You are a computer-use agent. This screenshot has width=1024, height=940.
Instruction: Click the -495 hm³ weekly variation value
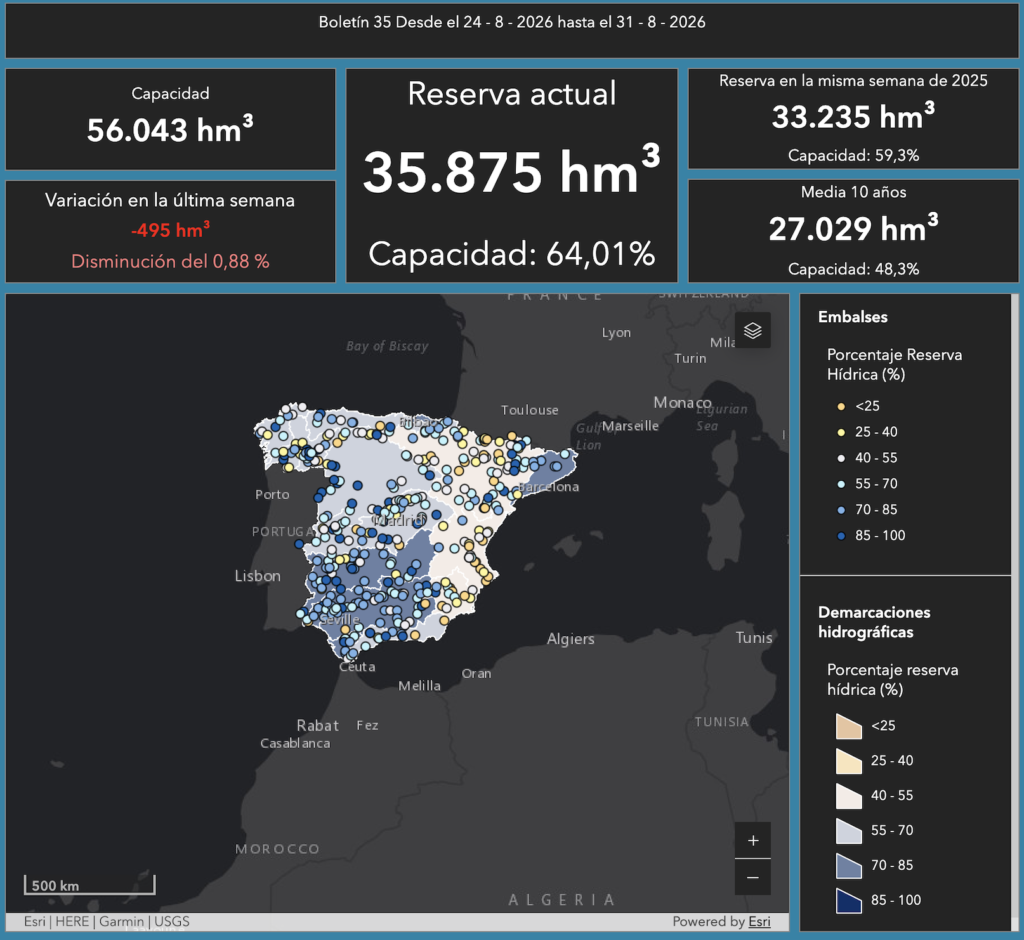tap(170, 230)
